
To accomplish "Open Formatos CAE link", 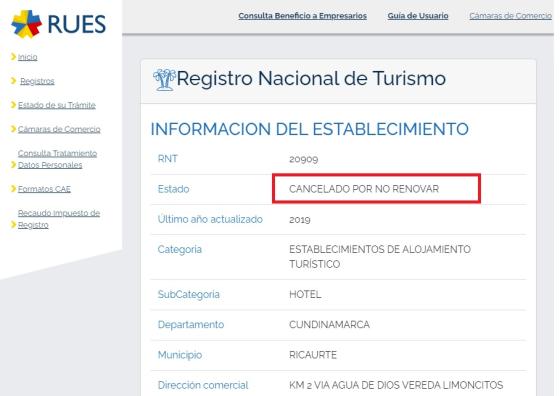I will (x=44, y=189).
